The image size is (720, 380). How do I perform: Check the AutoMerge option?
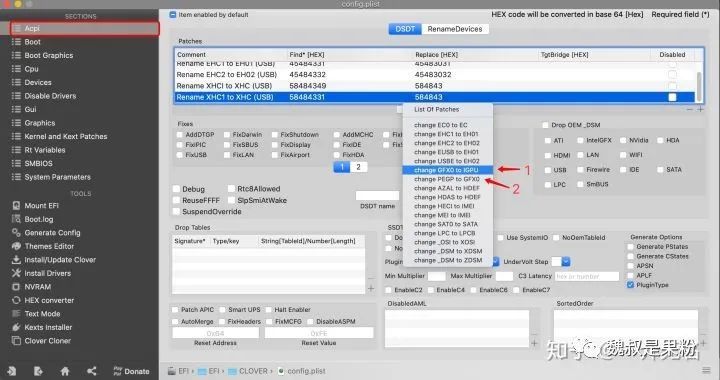[175, 322]
